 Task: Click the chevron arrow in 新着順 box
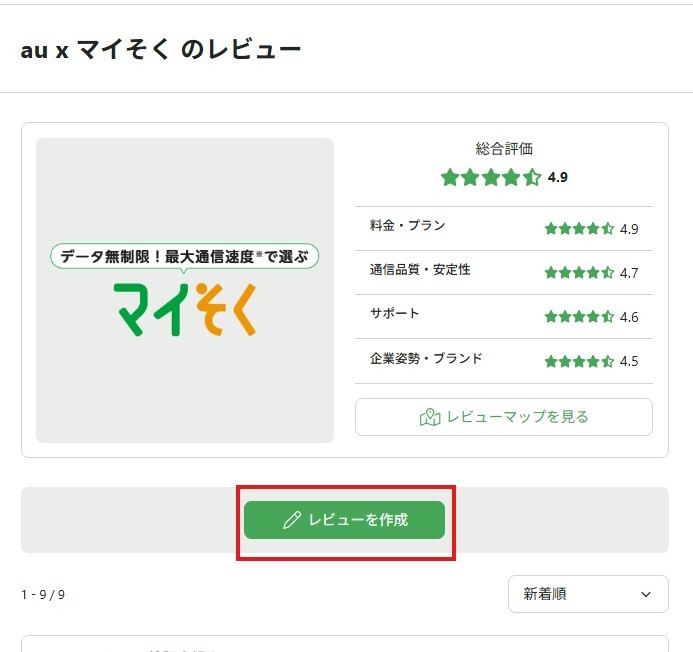[x=646, y=594]
